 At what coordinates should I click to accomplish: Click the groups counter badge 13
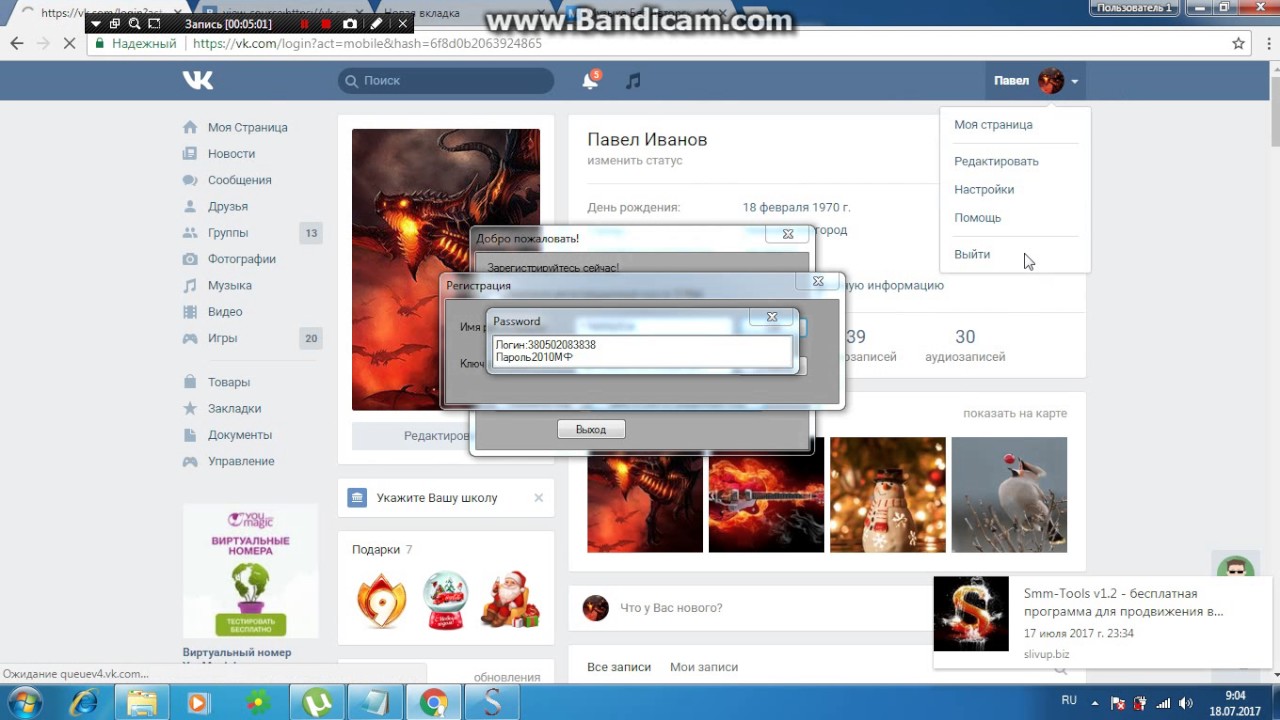pos(311,233)
